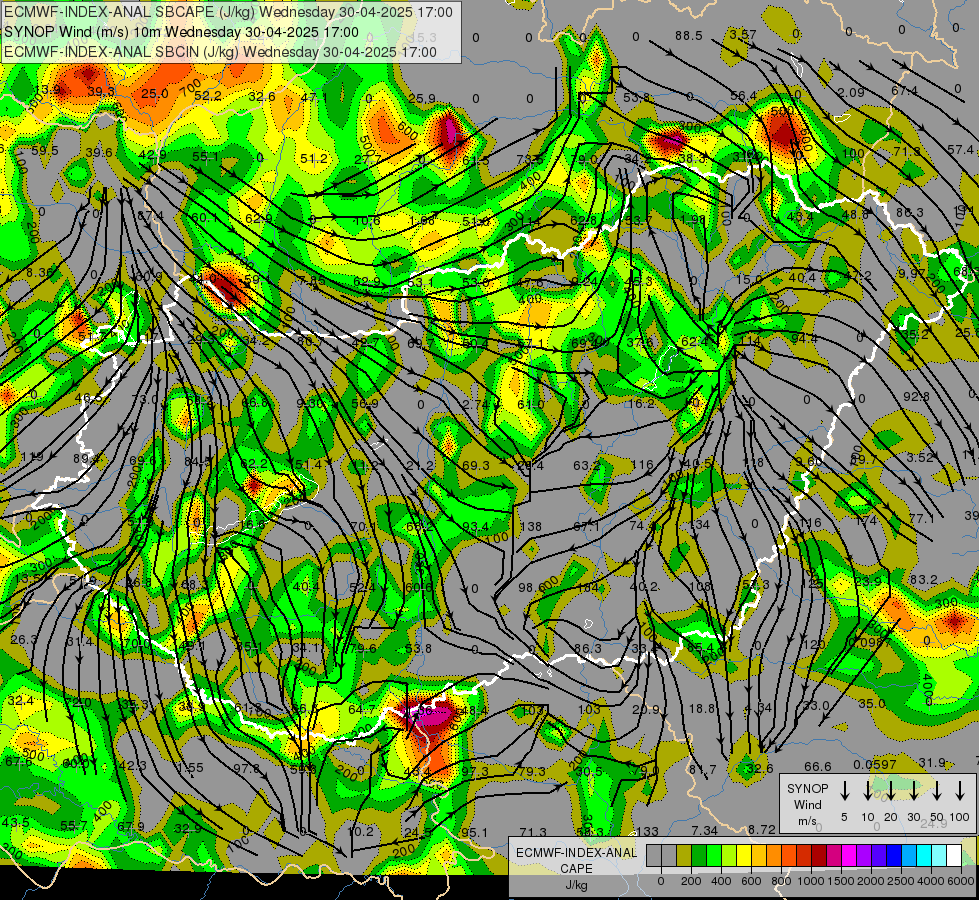
Task: Click the SBCAPE title line at top
Action: pos(228,12)
